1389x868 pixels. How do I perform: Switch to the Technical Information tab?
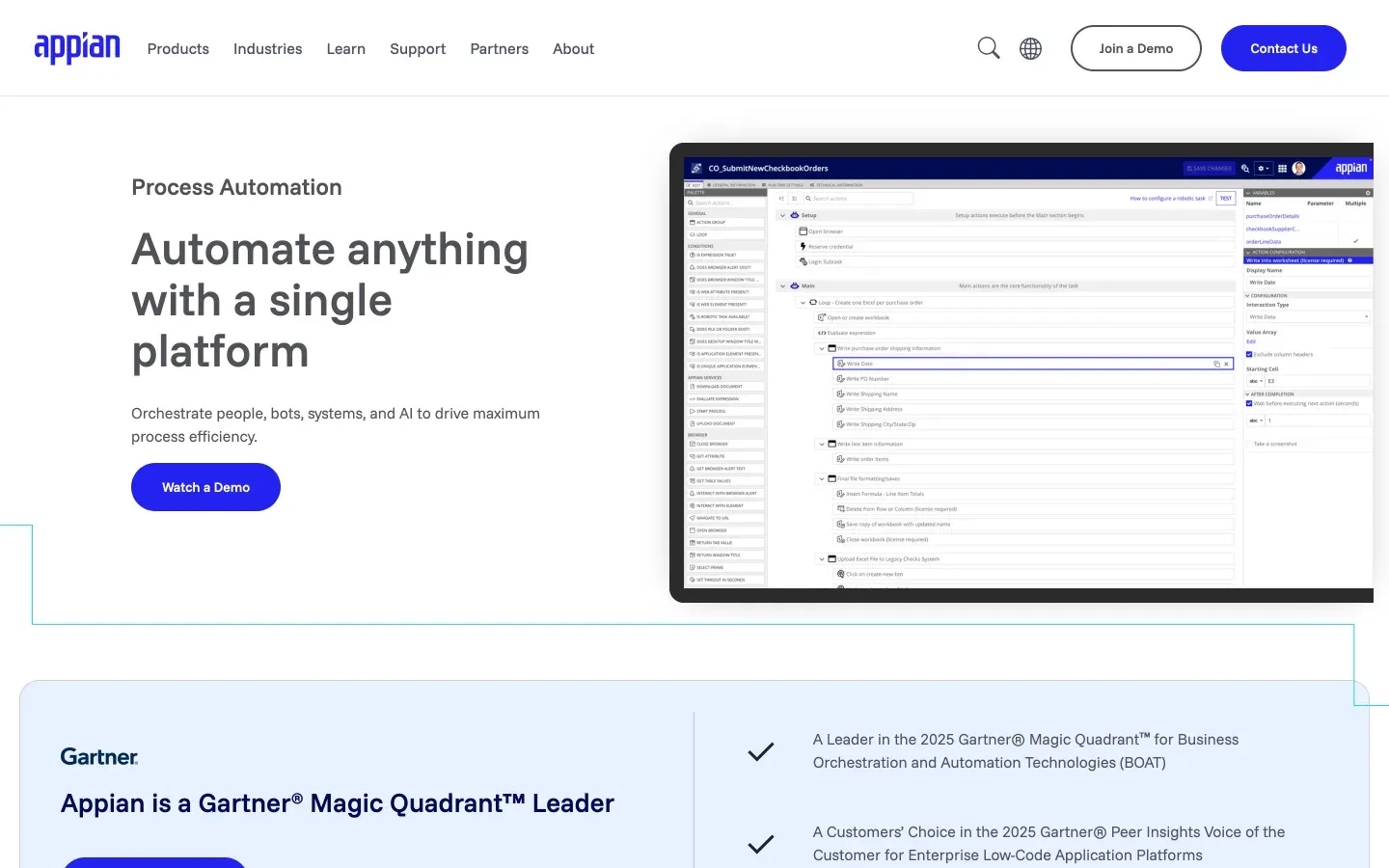click(x=836, y=184)
